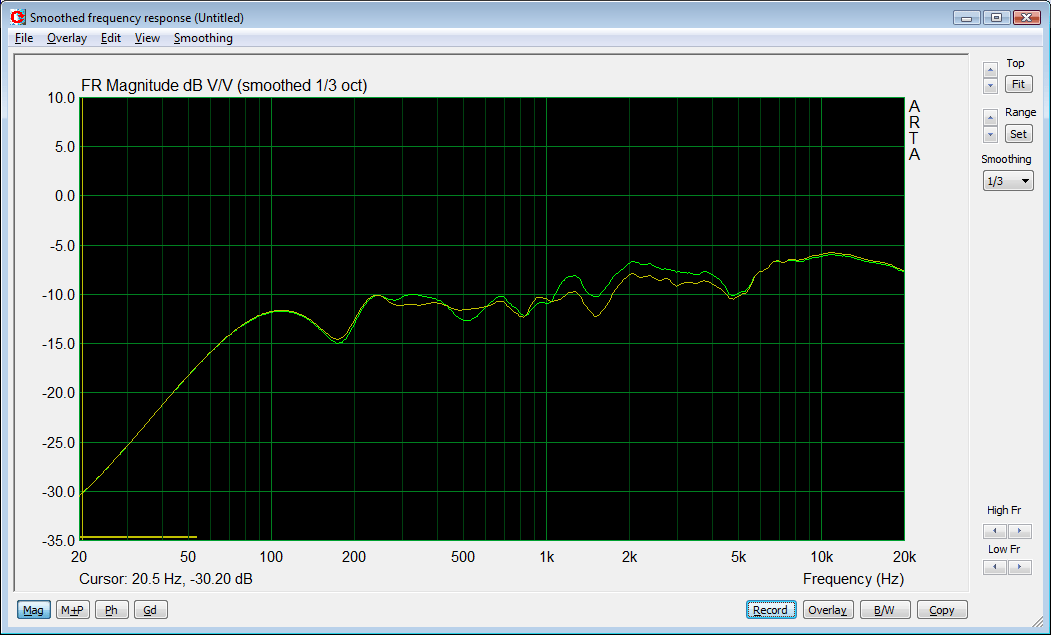Image resolution: width=1051 pixels, height=635 pixels.
Task: Click the '100' frequency axis label
Action: click(271, 557)
